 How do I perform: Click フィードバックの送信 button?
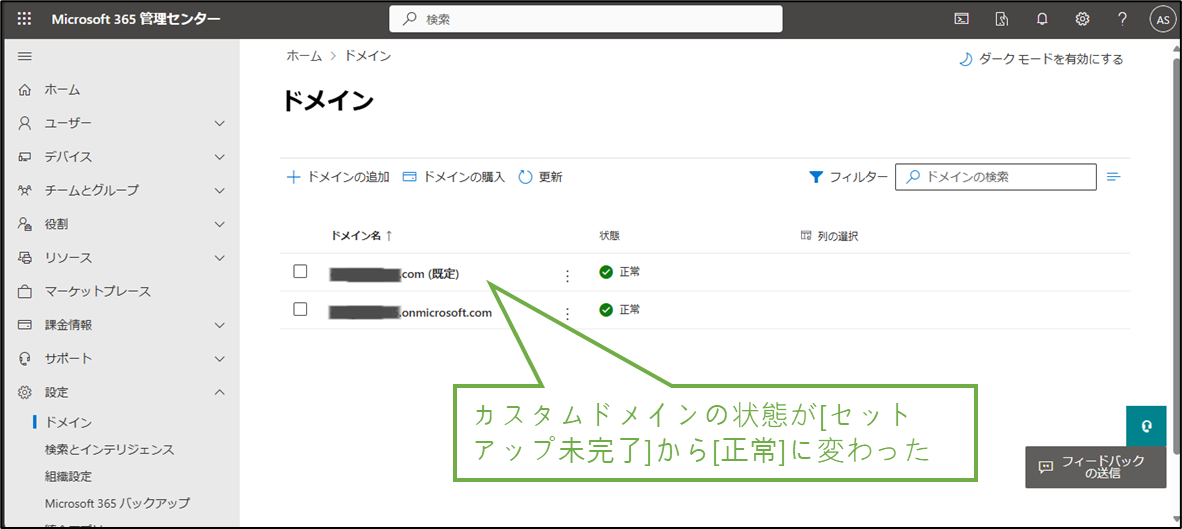point(1095,466)
